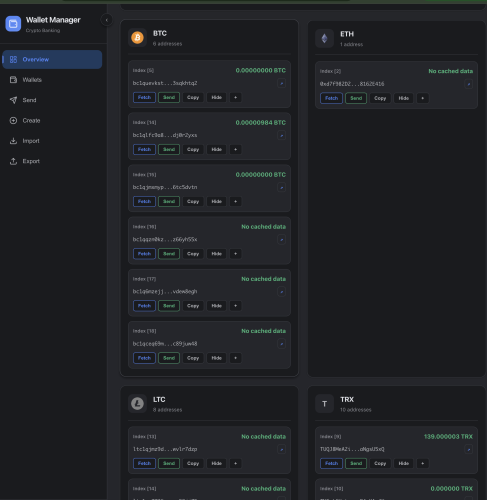Click the Ethereum diamond icon
The height and width of the screenshot is (500, 487).
click(x=324, y=38)
